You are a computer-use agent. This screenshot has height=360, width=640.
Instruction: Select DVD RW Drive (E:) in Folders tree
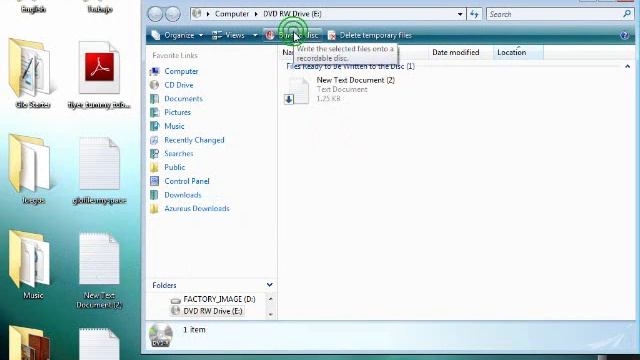pos(213,311)
